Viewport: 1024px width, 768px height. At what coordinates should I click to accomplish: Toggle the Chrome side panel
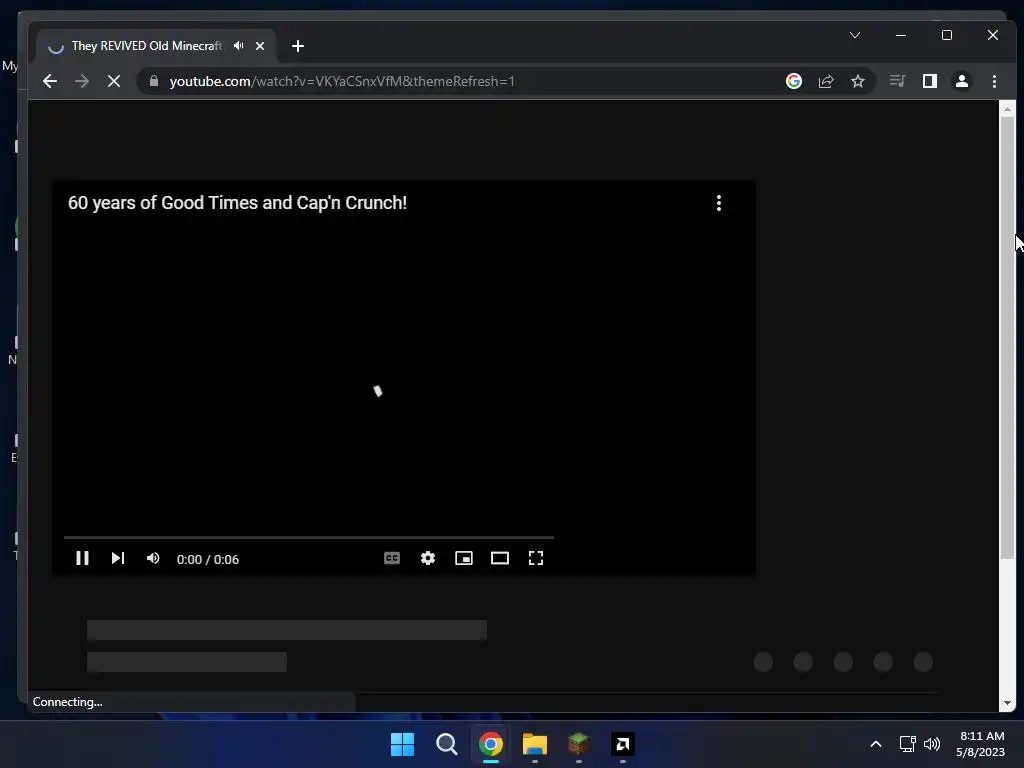929,81
